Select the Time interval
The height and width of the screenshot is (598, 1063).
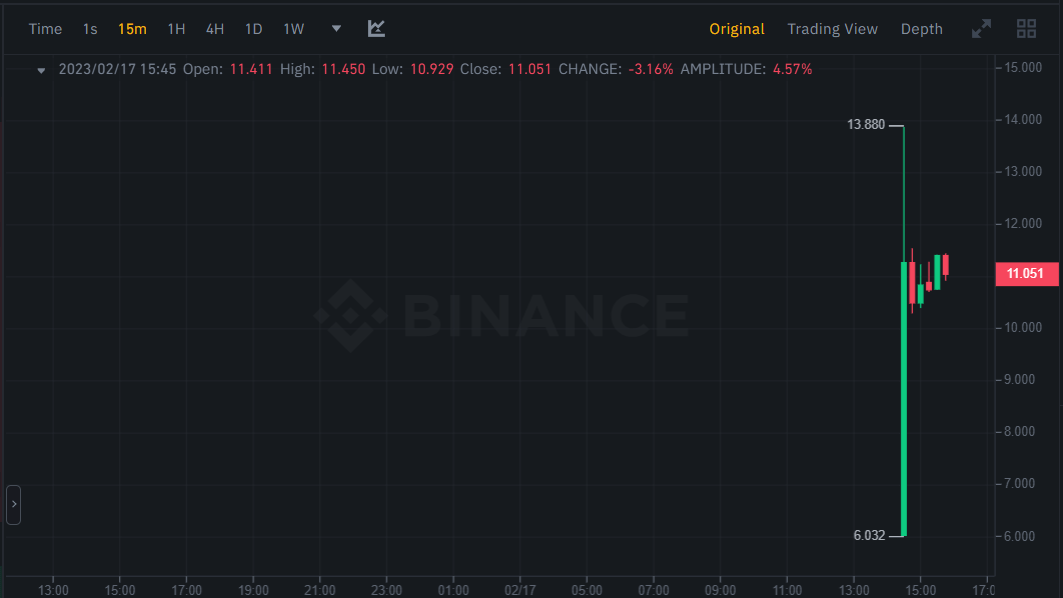coord(45,29)
